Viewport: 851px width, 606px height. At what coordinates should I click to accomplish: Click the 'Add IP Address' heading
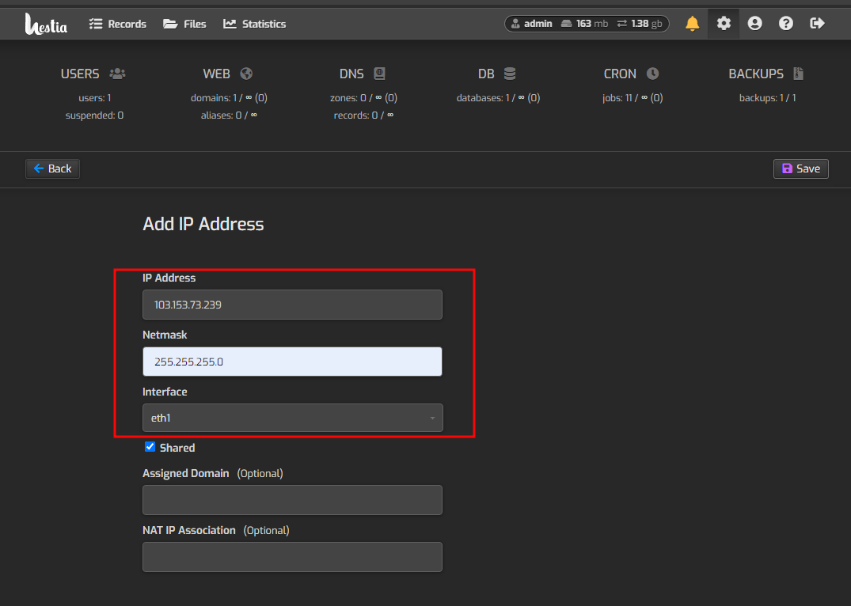click(x=203, y=224)
